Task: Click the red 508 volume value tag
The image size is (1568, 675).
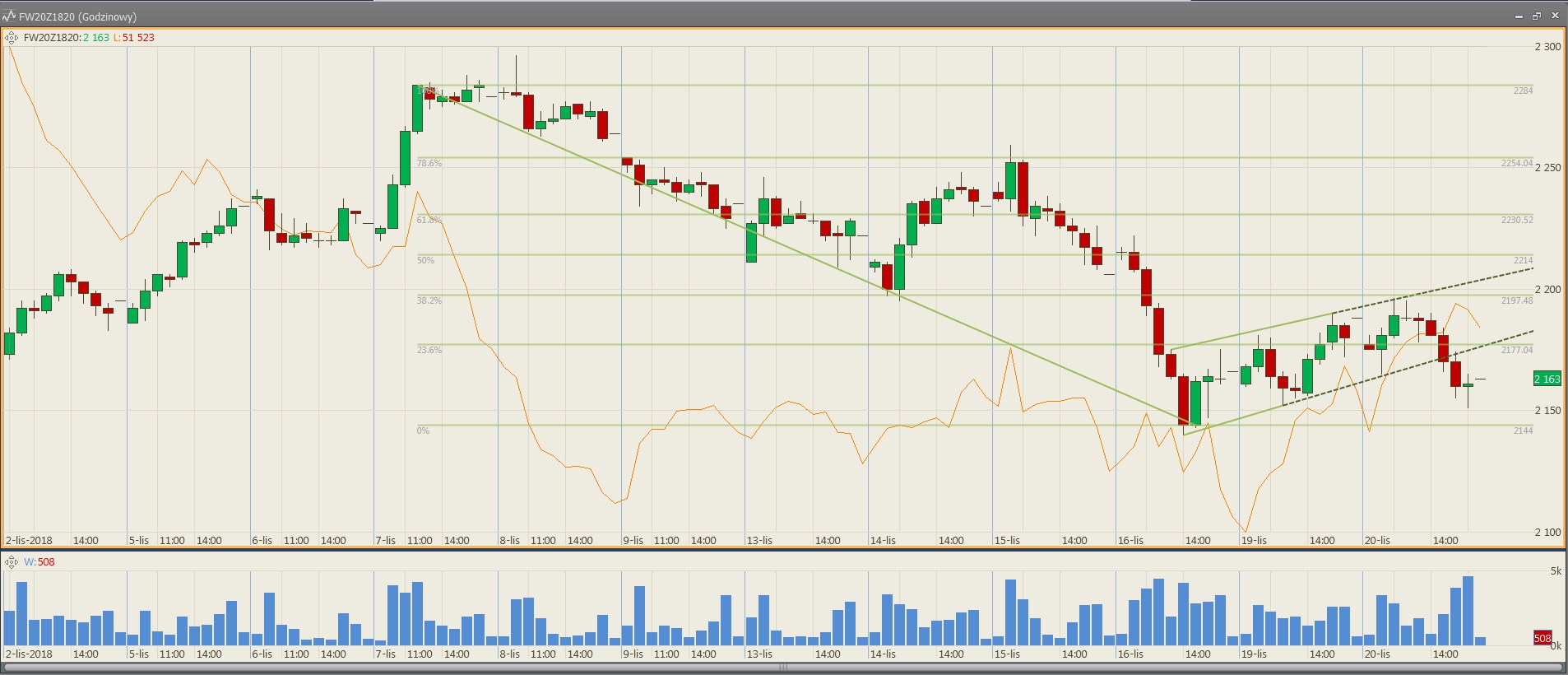Action: [1542, 639]
